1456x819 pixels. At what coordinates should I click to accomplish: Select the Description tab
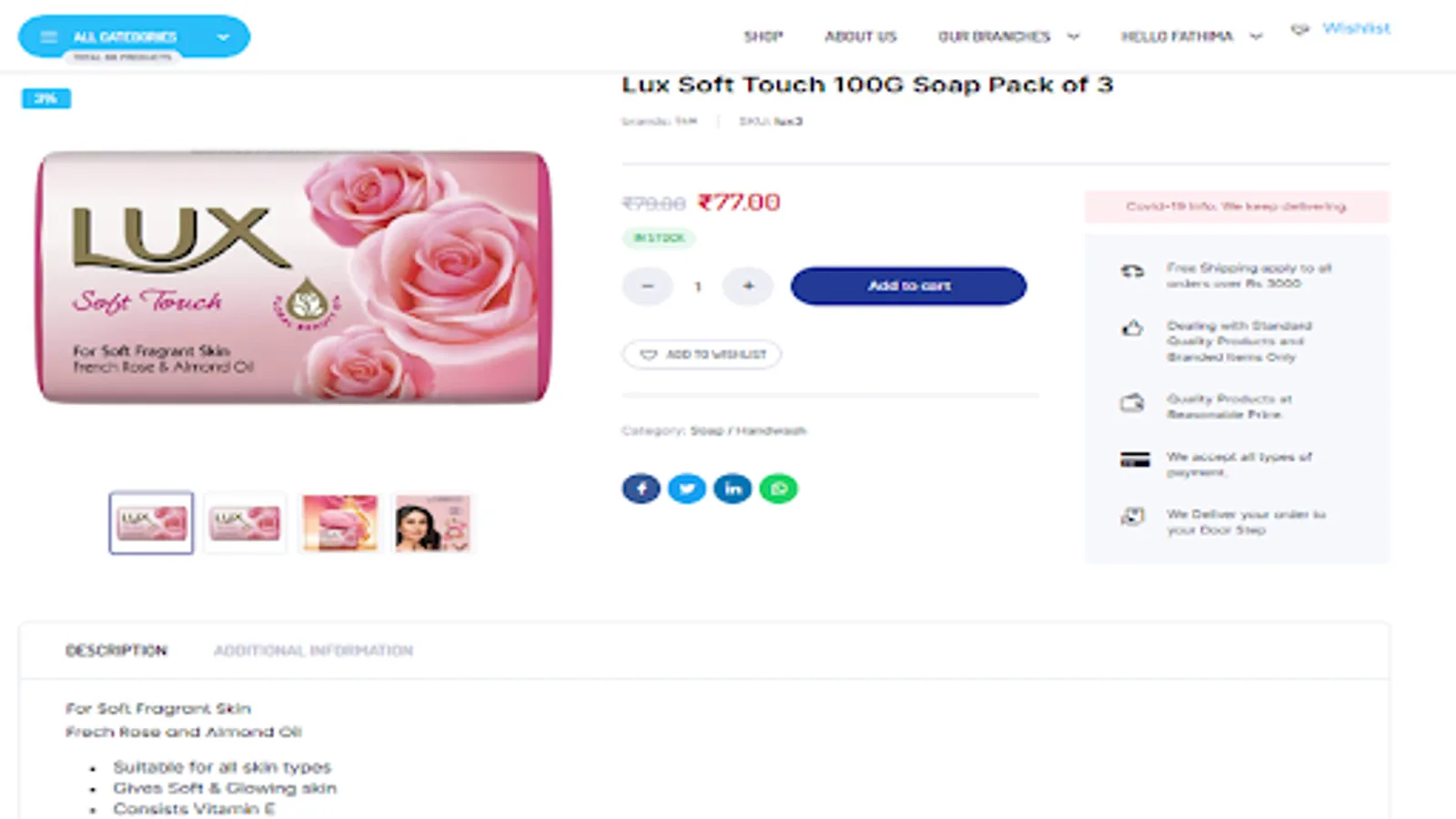(116, 651)
